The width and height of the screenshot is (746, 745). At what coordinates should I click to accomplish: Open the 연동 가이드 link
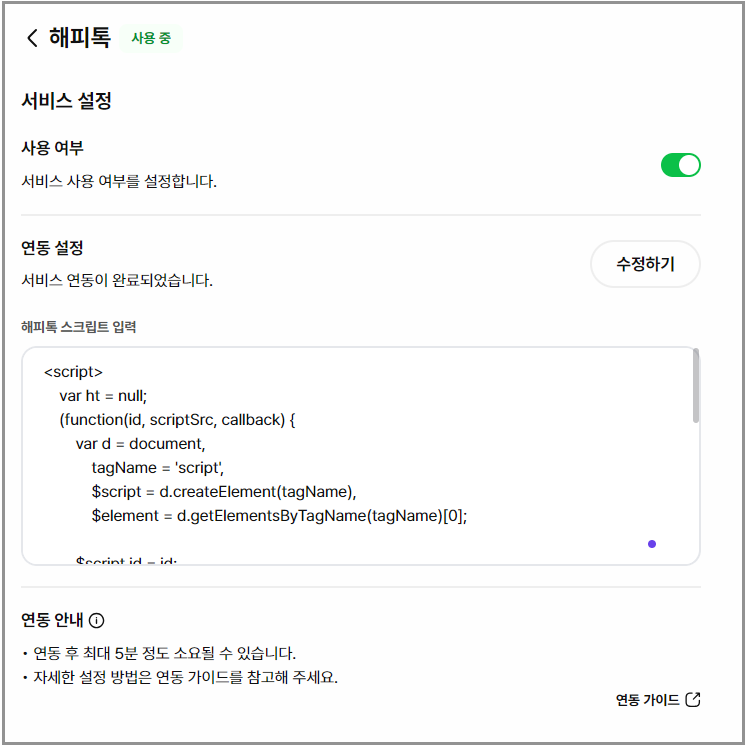[658, 700]
